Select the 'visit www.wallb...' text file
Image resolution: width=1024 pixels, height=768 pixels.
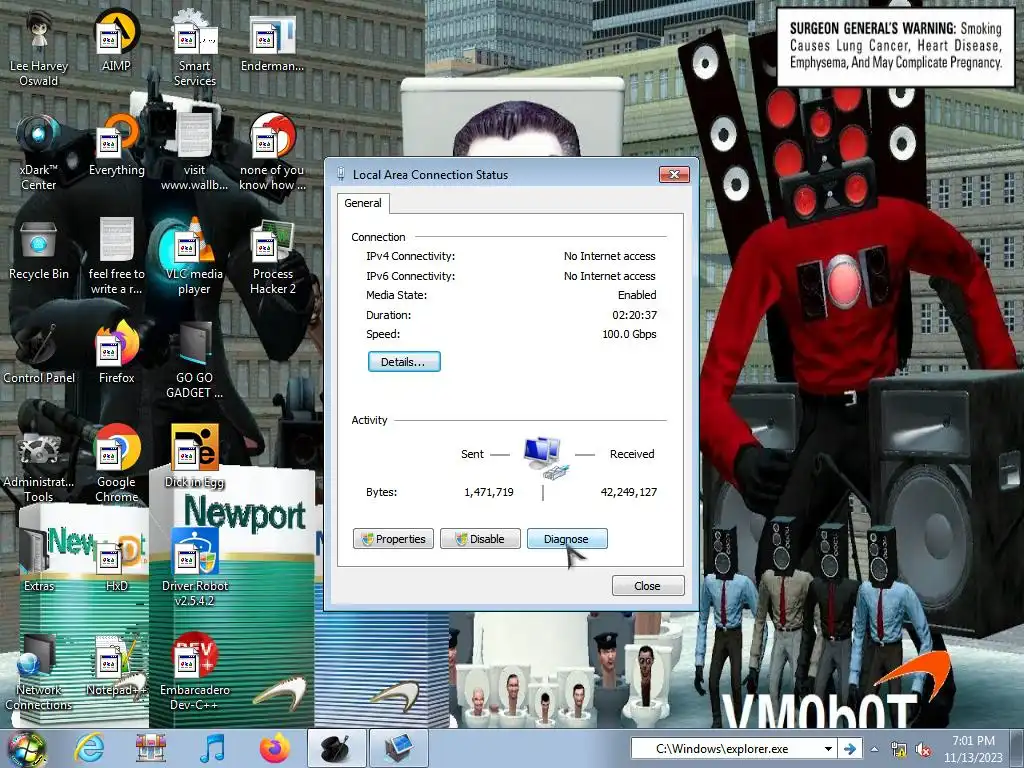click(x=195, y=153)
